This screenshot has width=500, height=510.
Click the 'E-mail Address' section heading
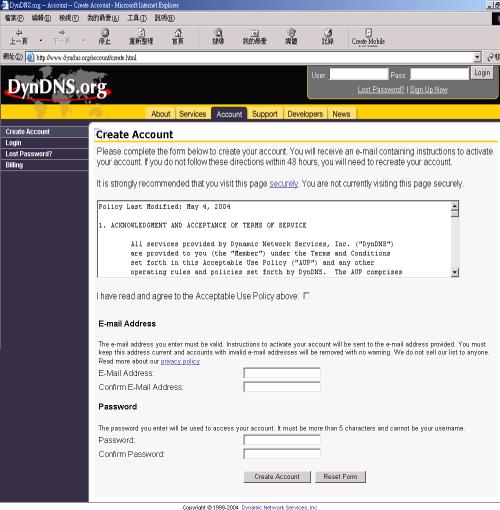tap(127, 324)
